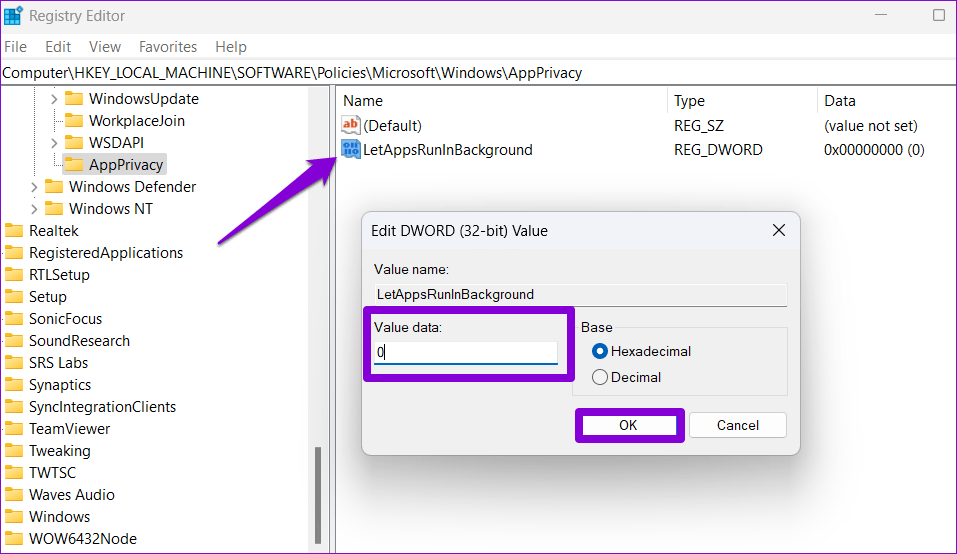Maximize the Registry Editor window
957x554 pixels.
(939, 15)
